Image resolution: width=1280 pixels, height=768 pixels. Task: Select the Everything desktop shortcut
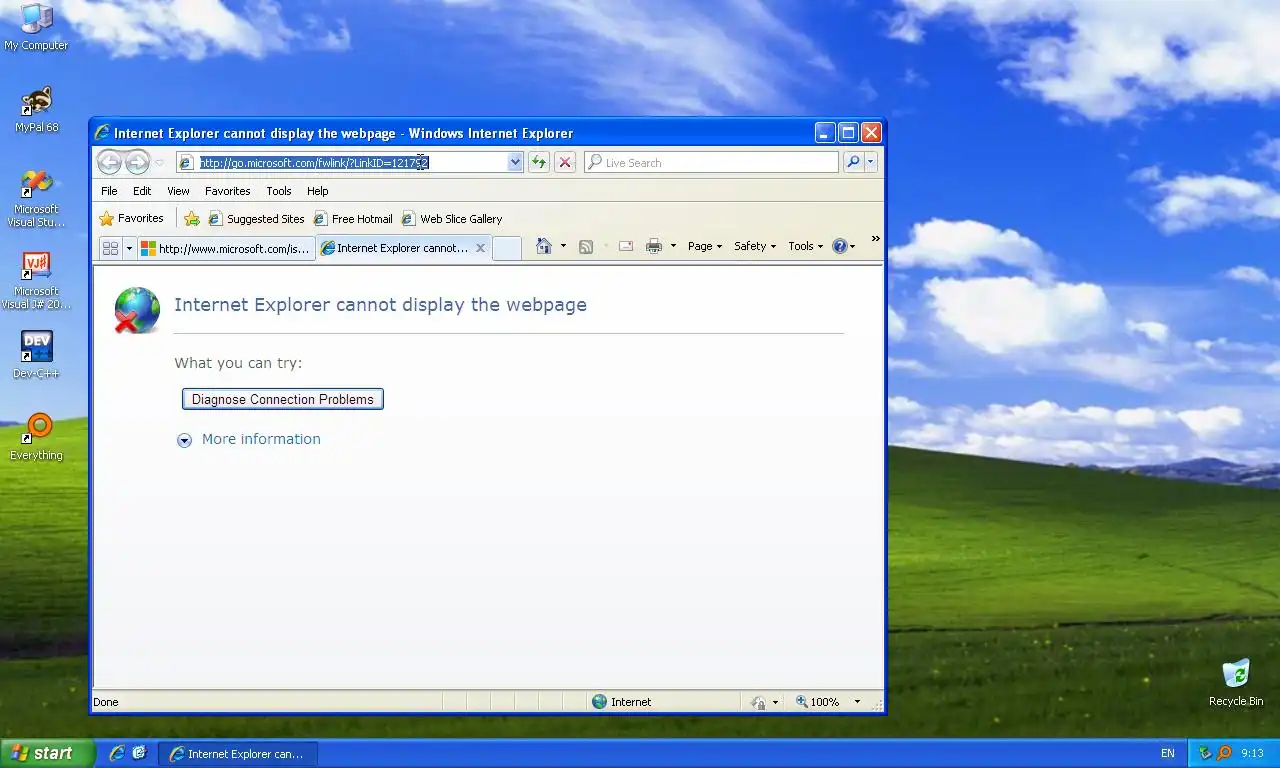[x=36, y=437]
